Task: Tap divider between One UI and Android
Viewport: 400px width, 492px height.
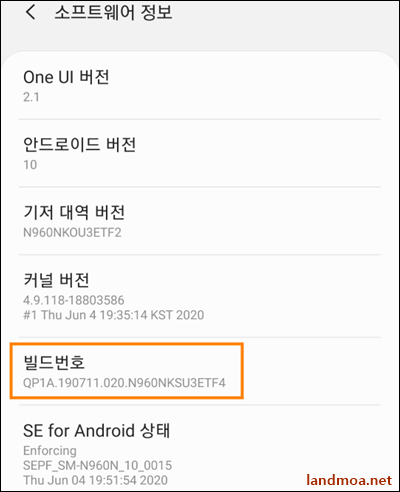Action: pyautogui.click(x=200, y=119)
